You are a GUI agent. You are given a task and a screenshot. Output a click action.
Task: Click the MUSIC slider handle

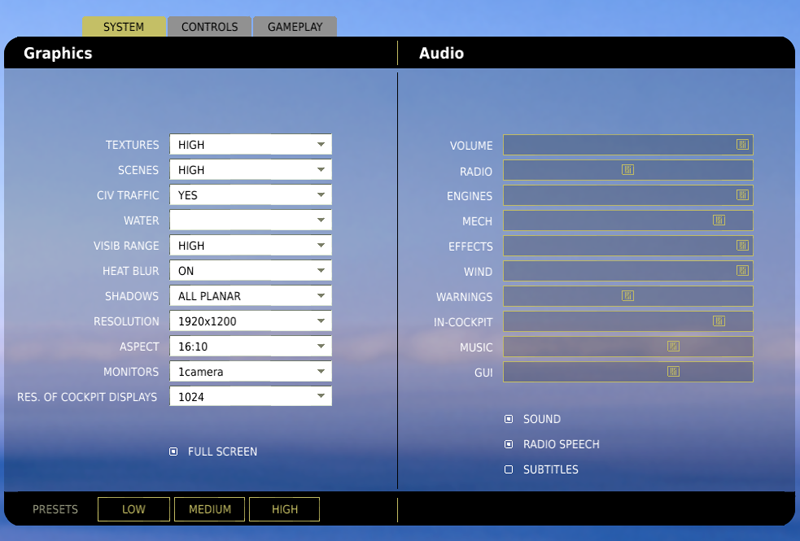point(673,346)
